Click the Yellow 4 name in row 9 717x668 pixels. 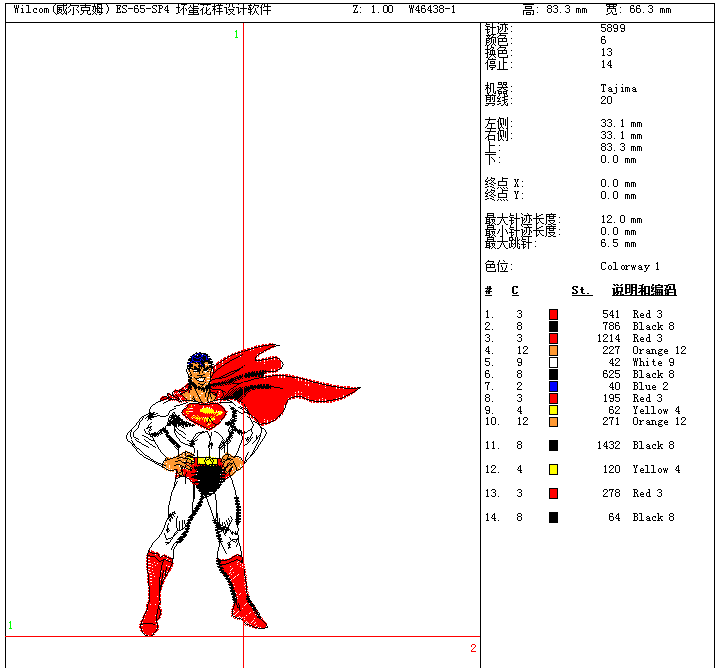(656, 411)
